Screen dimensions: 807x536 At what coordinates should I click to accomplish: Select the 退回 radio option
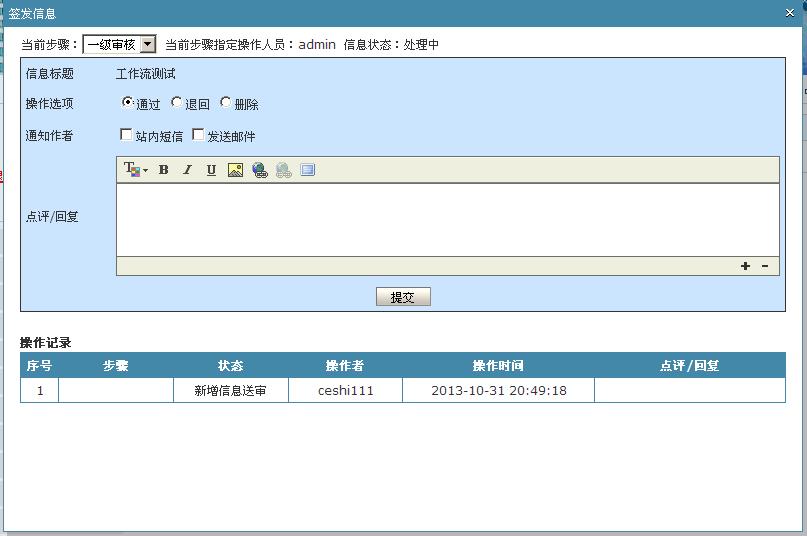coord(177,103)
